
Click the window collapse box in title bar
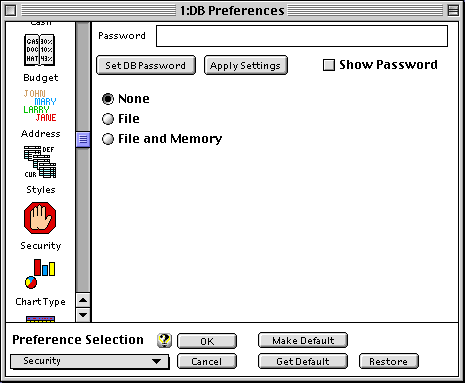click(x=453, y=11)
